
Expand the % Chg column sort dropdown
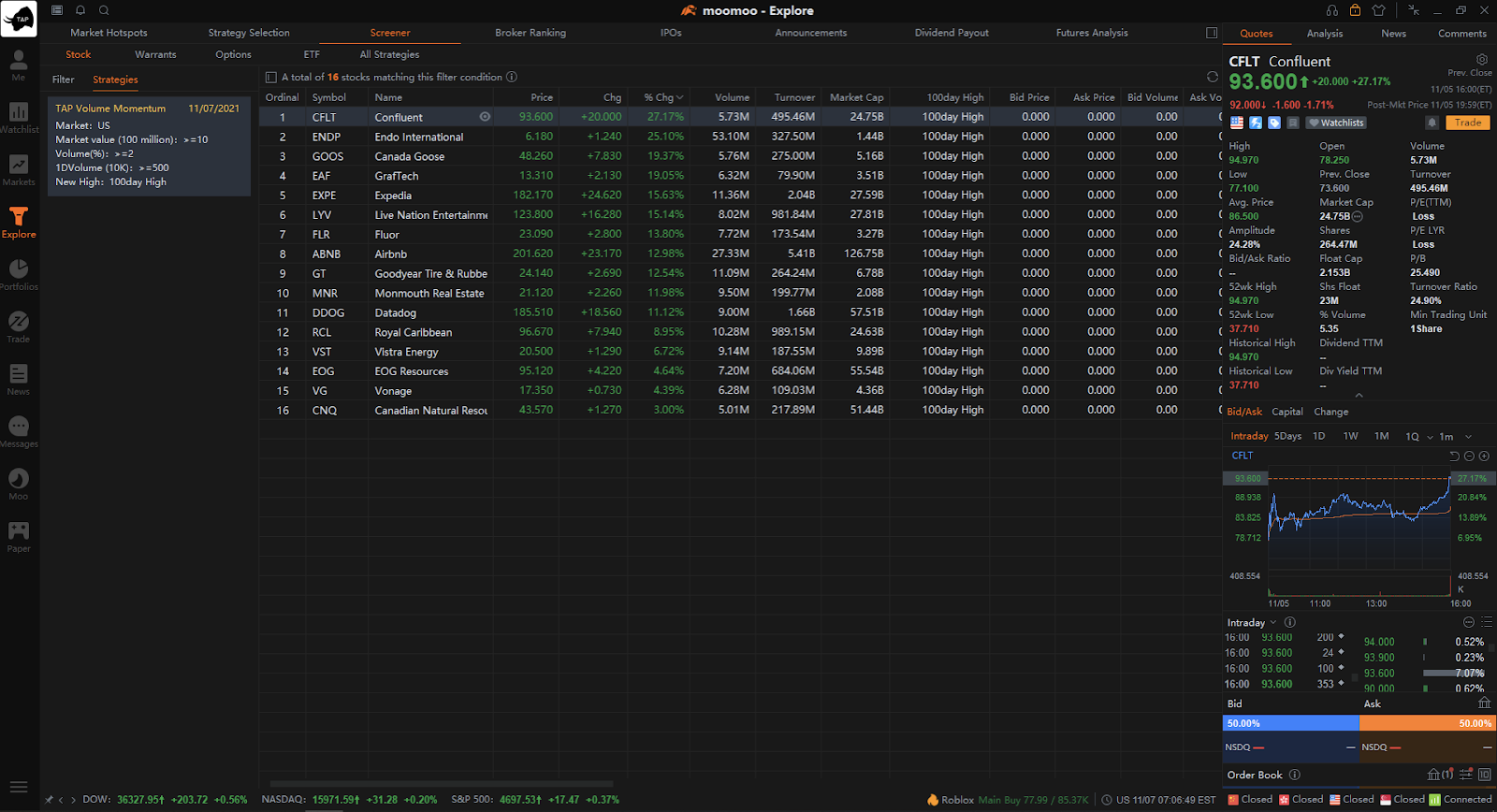(680, 97)
